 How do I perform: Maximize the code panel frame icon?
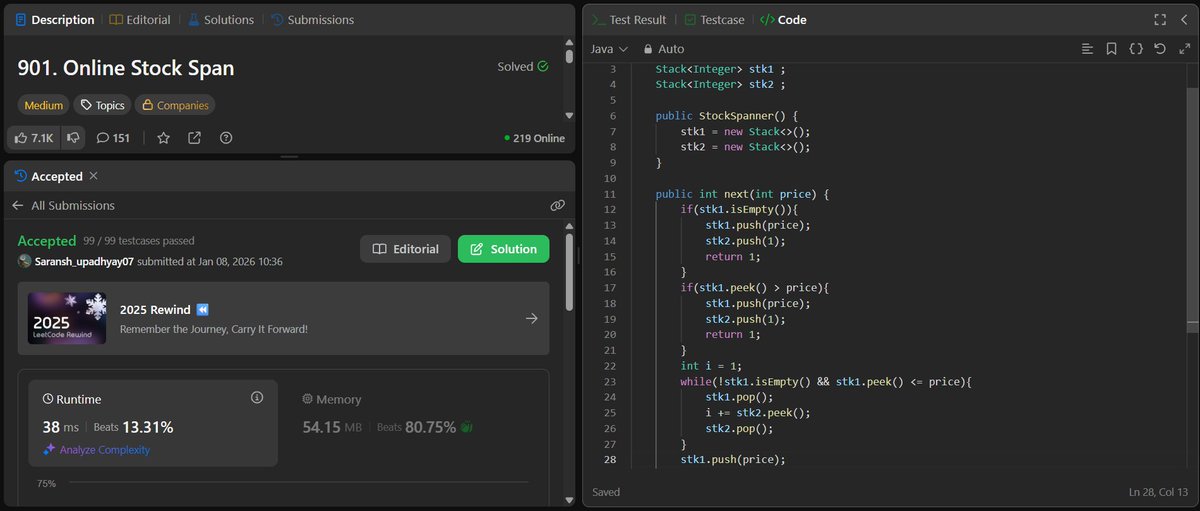(1160, 19)
